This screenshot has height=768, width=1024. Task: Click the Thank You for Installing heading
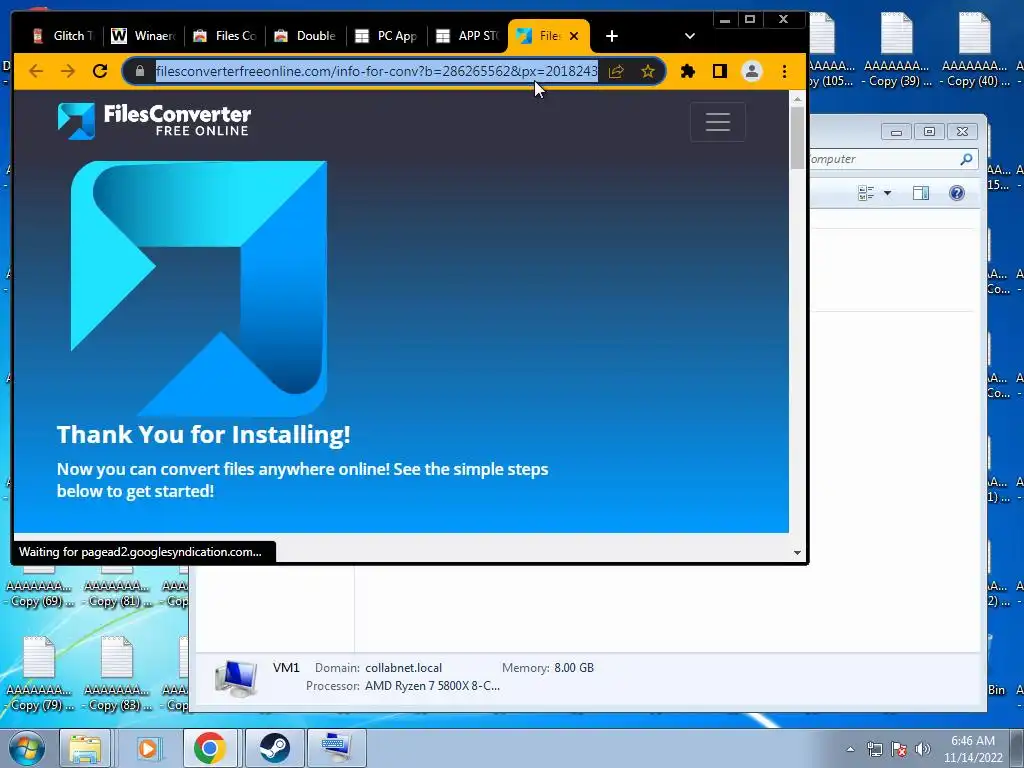click(204, 434)
